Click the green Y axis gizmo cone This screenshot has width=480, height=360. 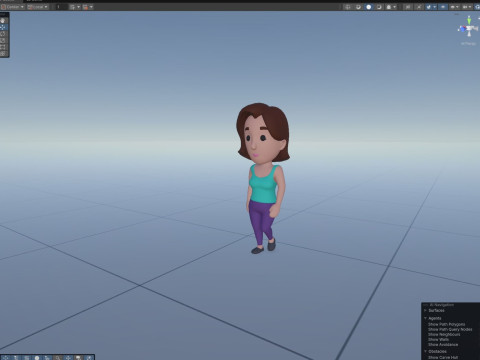click(x=469, y=21)
